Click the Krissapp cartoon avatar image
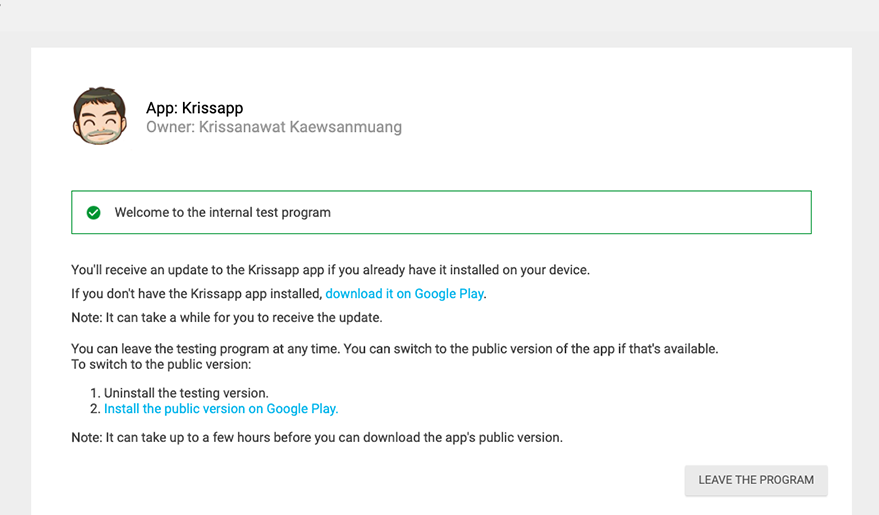879x515 pixels. [100, 116]
